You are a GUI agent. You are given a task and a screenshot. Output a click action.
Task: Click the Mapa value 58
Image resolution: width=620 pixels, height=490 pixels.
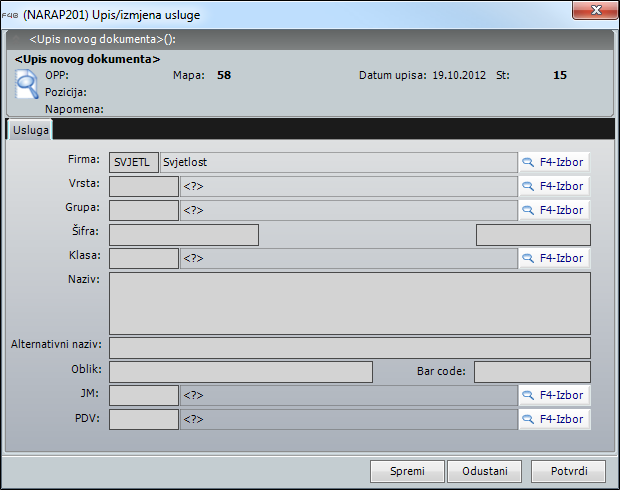coord(224,75)
